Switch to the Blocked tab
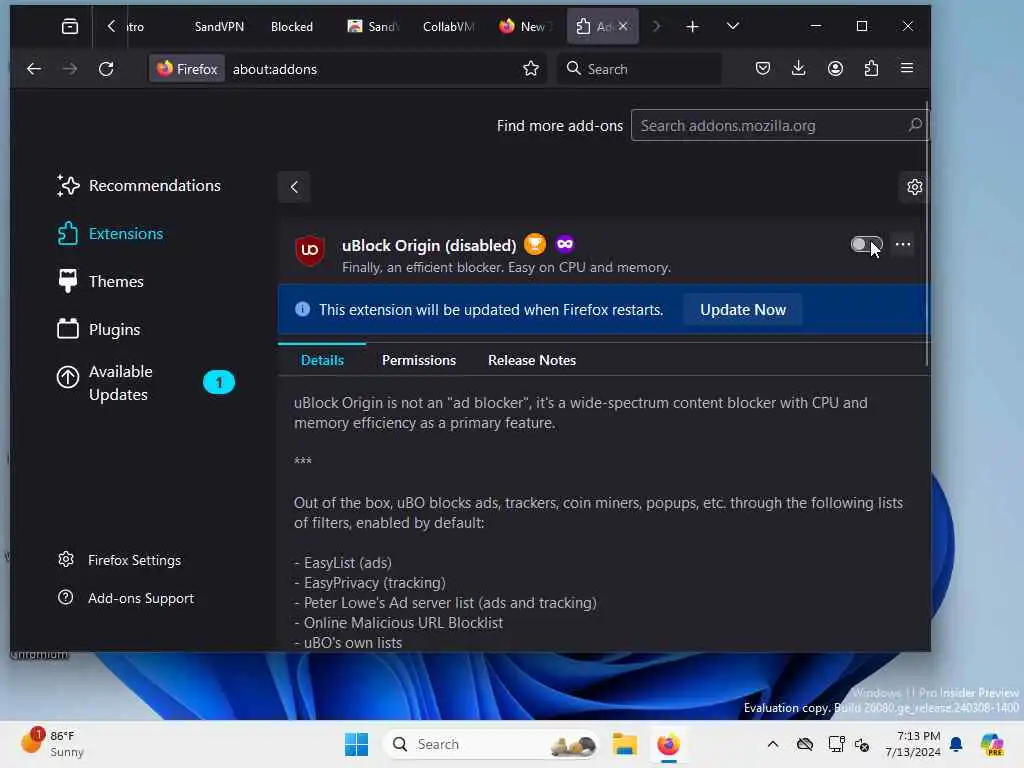 291,27
